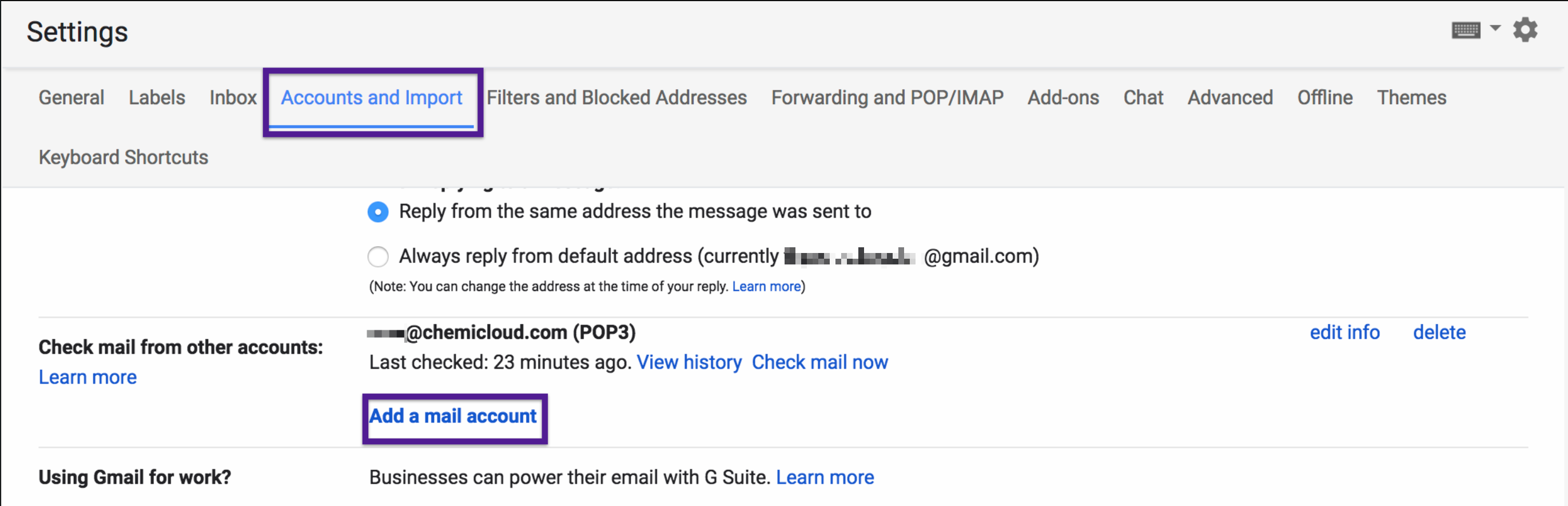Click the 'Add a mail account' link

(x=453, y=416)
